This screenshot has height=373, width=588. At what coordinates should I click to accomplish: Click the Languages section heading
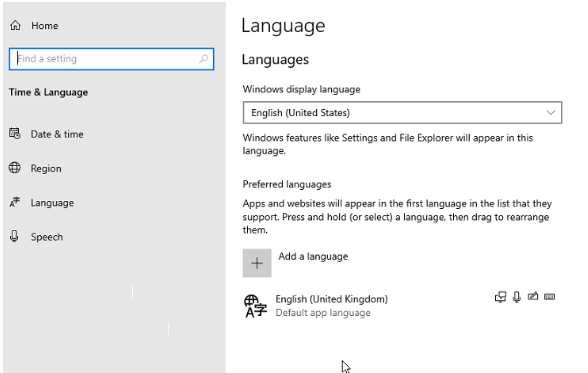pyautogui.click(x=275, y=60)
